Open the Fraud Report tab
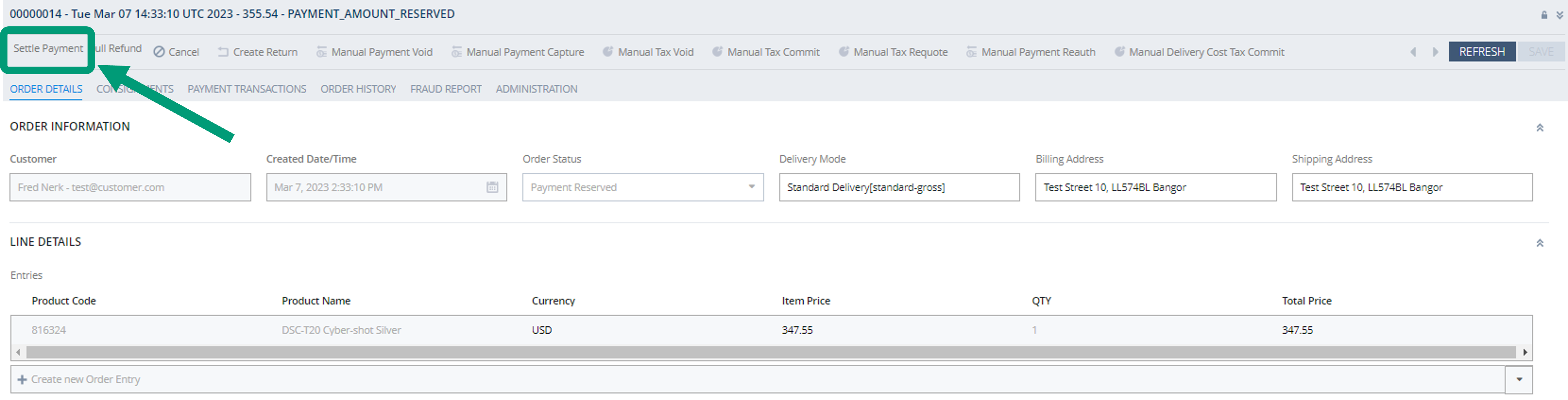 446,89
